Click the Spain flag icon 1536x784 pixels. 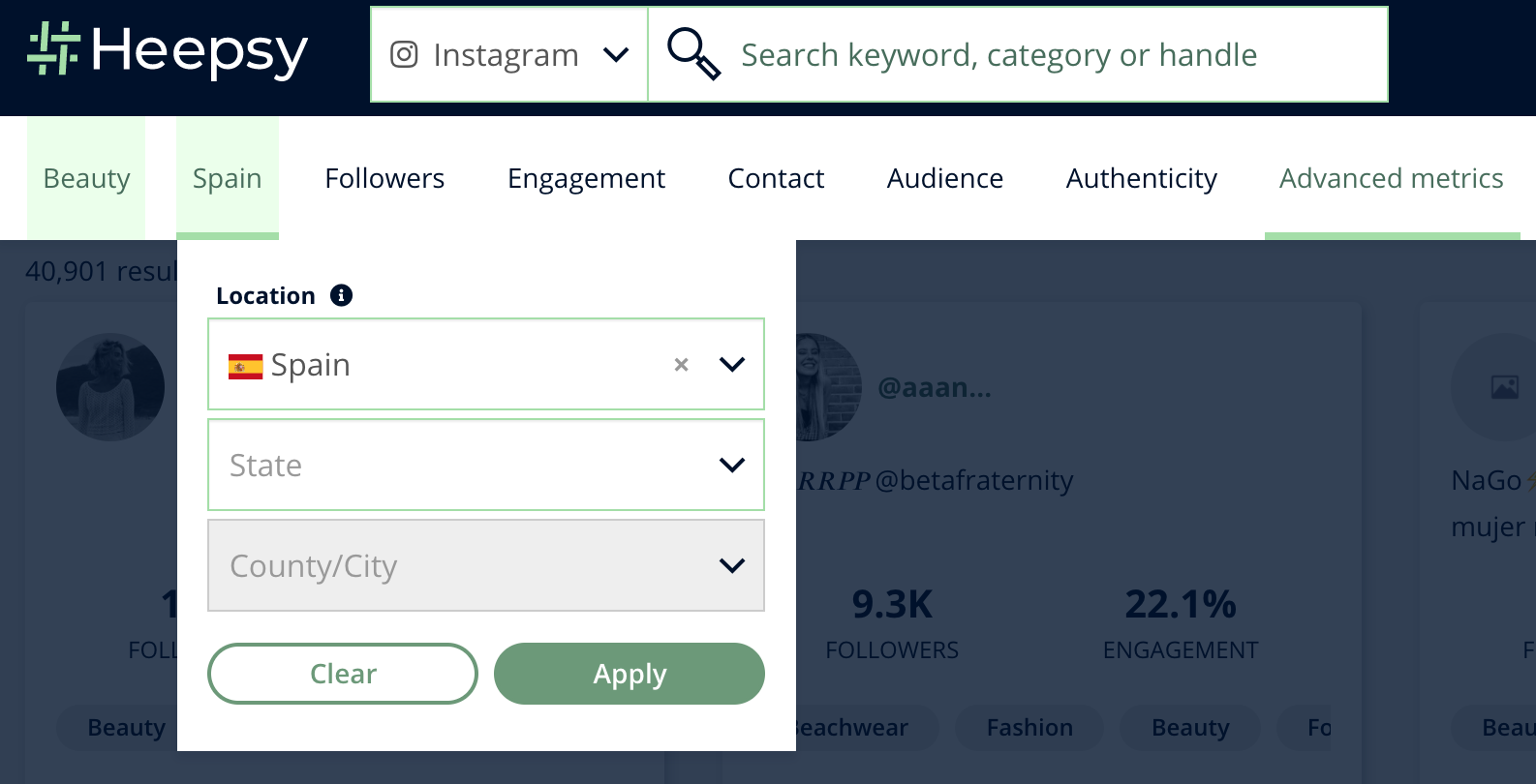(245, 366)
